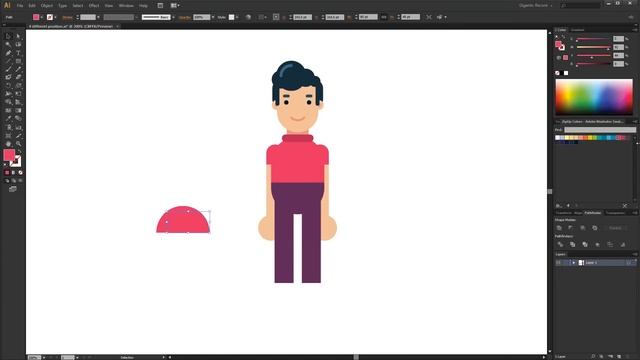Select the Lasso tool
The width and height of the screenshot is (640, 360).
[18, 44]
